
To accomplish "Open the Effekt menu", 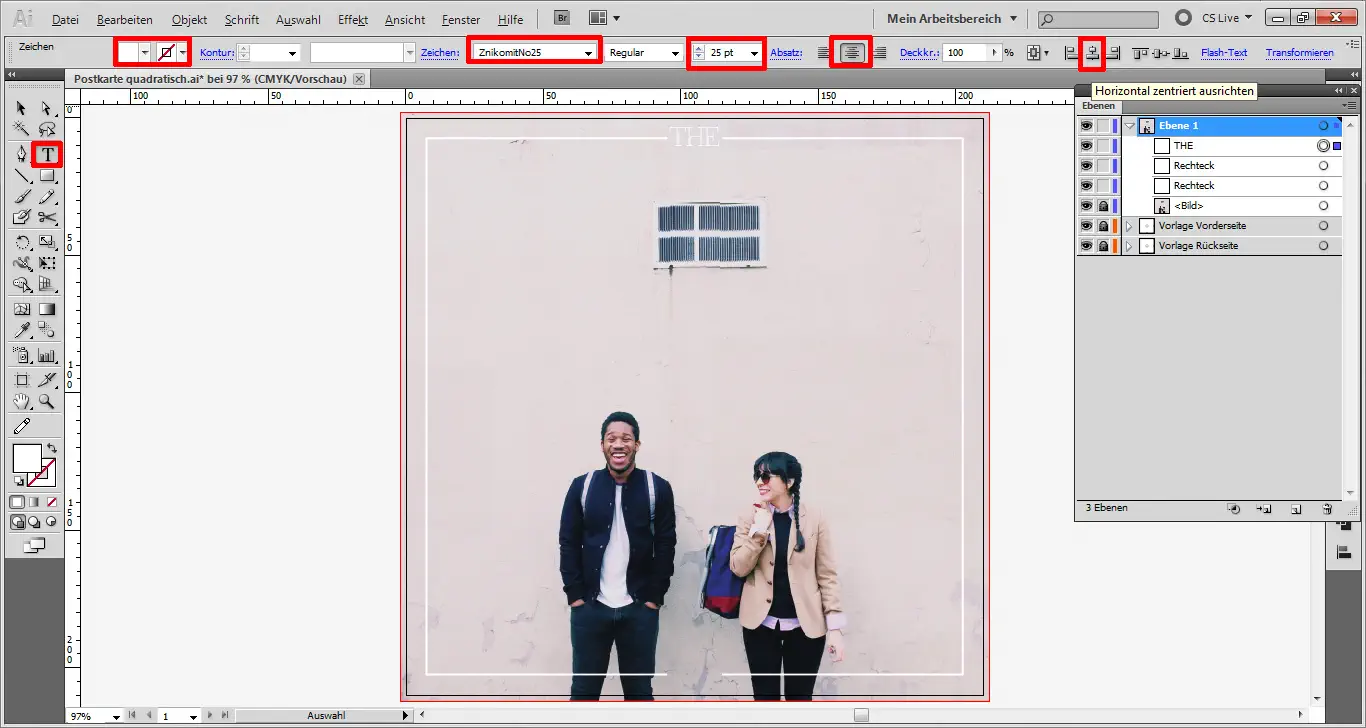I will tap(353, 20).
